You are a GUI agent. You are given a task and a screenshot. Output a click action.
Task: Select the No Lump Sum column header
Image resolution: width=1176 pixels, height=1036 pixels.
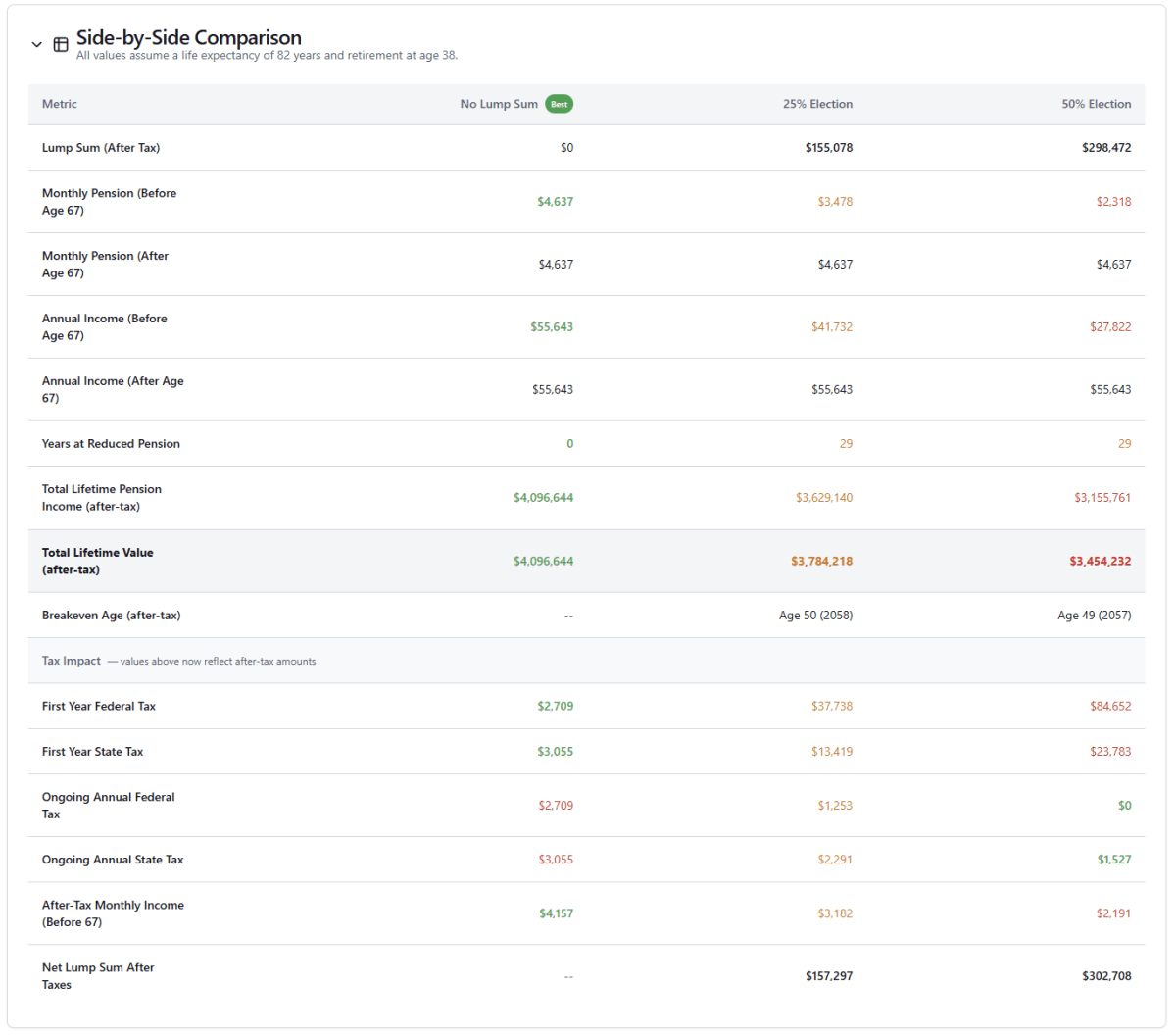499,104
